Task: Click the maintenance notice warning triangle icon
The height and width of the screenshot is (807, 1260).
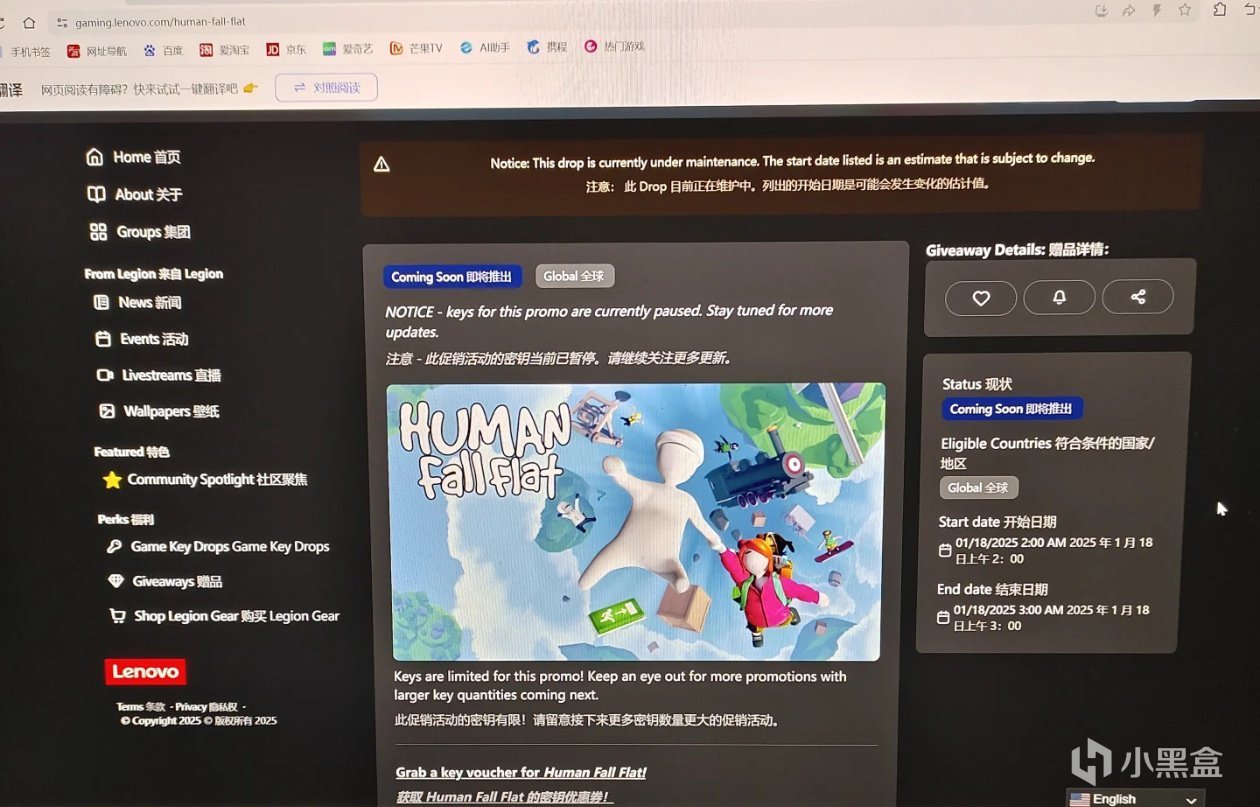Action: coord(381,165)
